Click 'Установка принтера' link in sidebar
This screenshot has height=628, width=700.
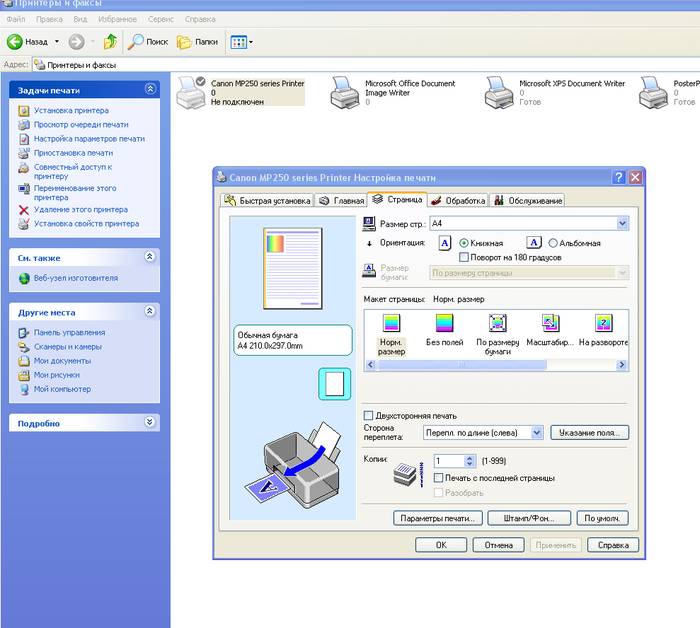[71, 111]
